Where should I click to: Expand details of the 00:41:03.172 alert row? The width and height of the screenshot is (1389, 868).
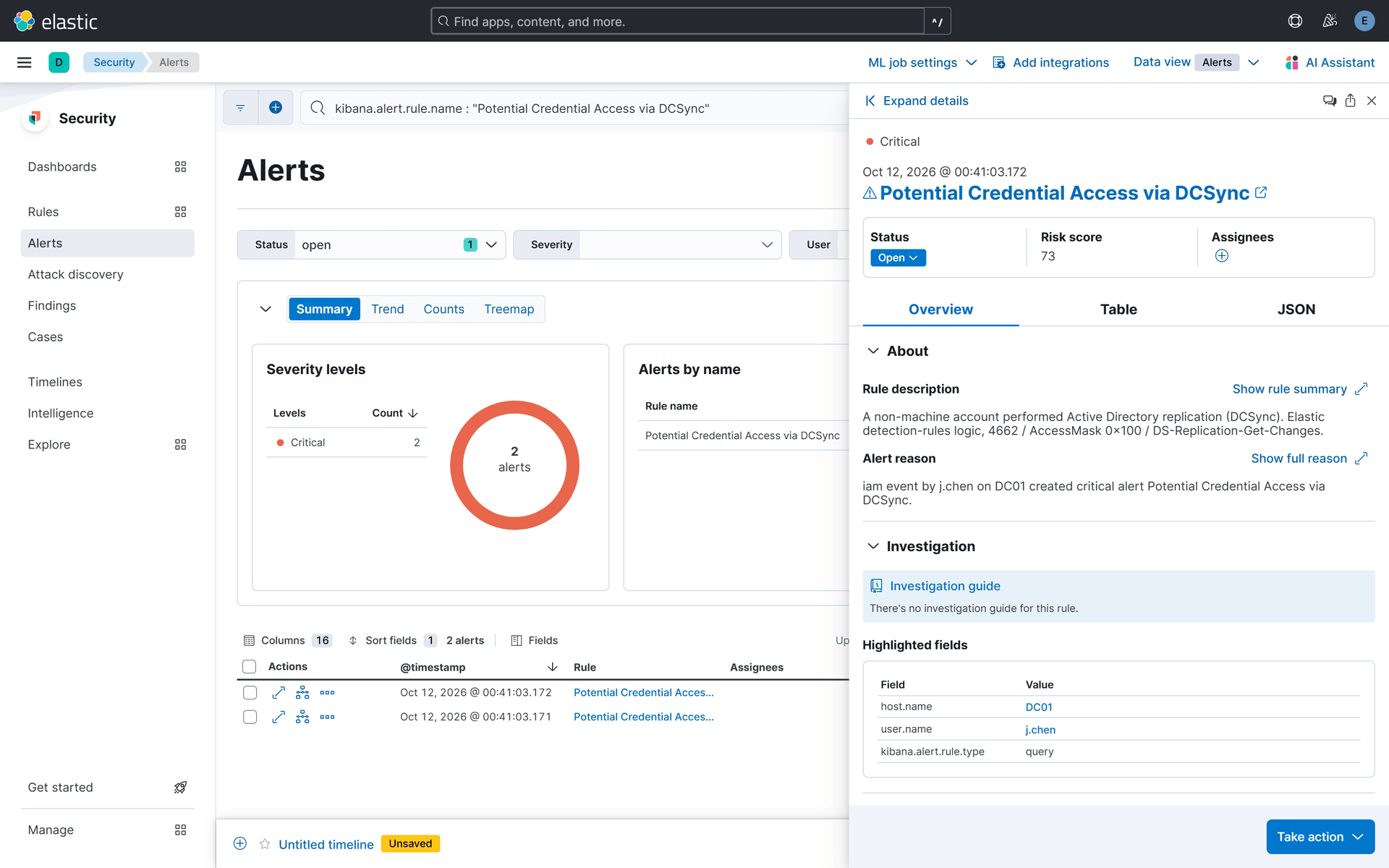pos(279,692)
